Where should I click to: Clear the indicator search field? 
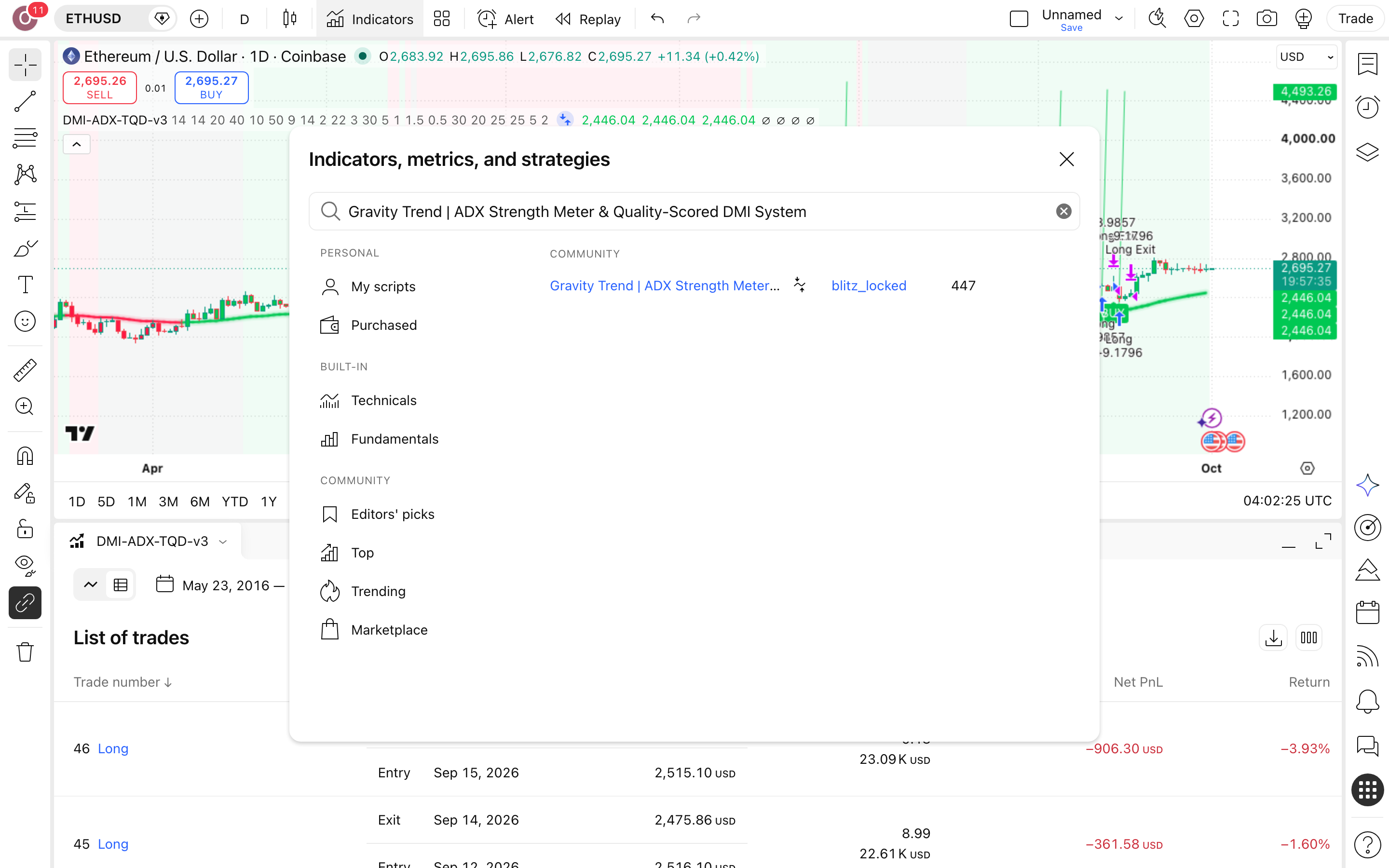tap(1063, 211)
